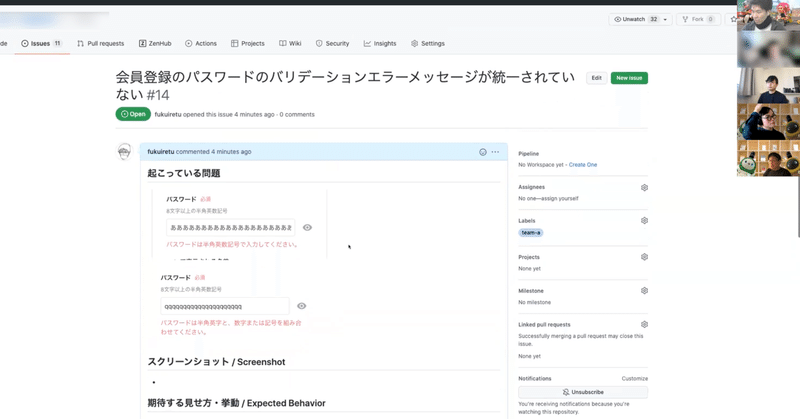Click the bottom video participant thumbnail
This screenshot has width=800, height=419.
pyautogui.click(x=768, y=159)
